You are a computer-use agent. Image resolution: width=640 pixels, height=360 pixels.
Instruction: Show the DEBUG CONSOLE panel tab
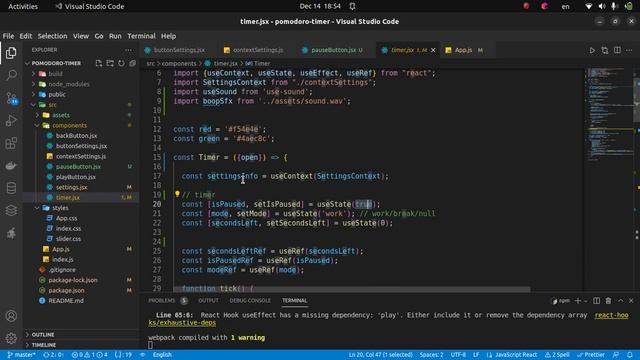[x=250, y=301]
